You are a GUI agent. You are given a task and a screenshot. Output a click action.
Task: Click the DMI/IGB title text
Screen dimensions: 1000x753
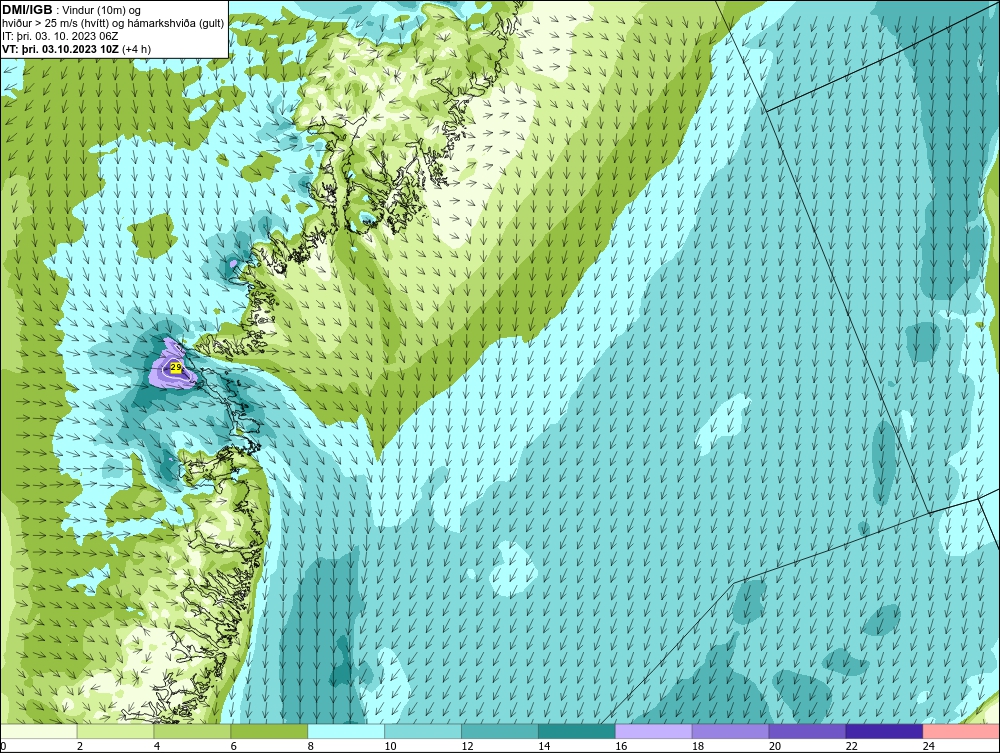point(27,10)
